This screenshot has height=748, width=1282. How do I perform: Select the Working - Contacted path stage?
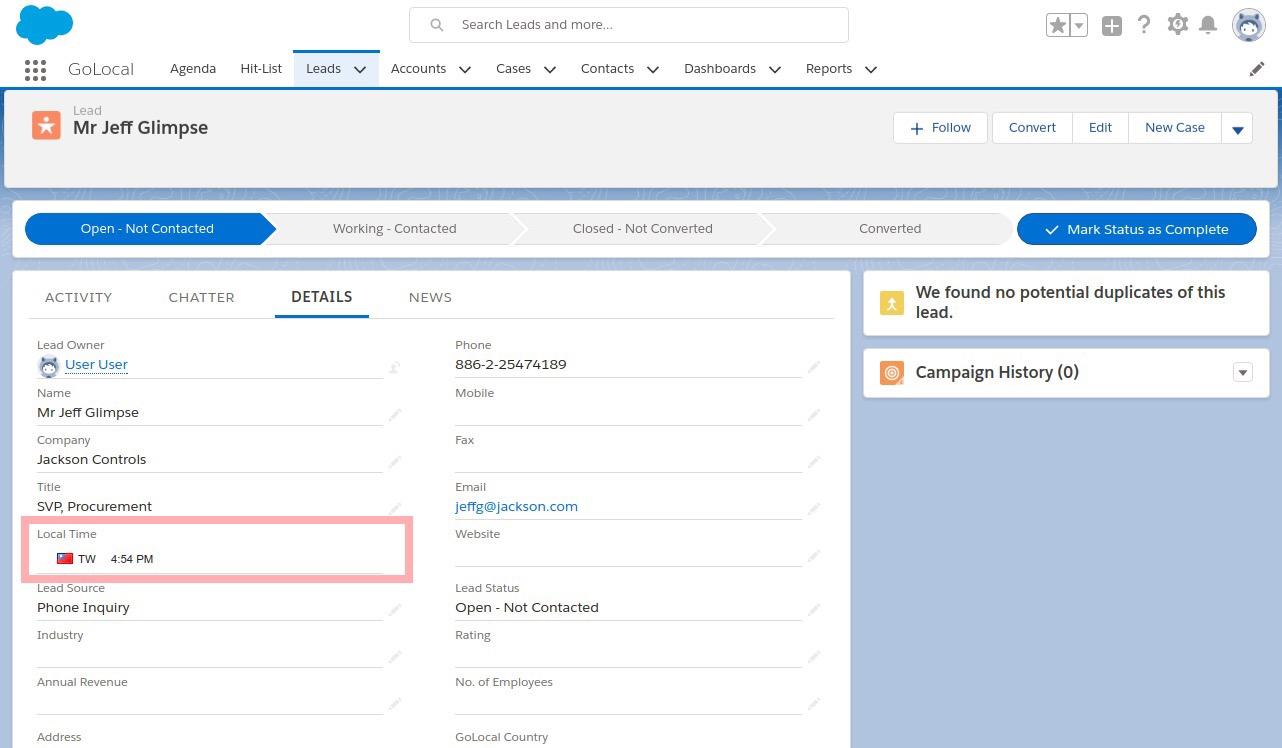(394, 229)
